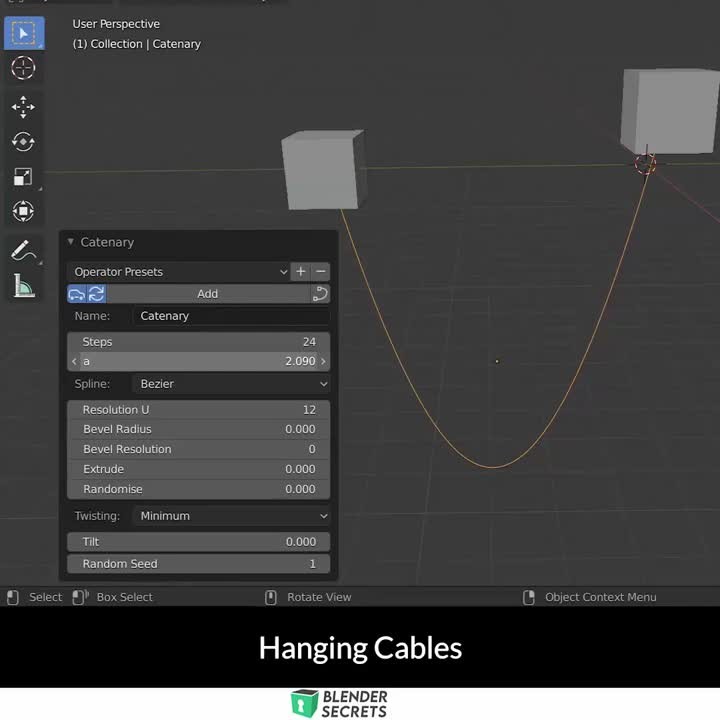Screen dimensions: 720x720
Task: Click the Random Seed field
Action: tap(198, 564)
